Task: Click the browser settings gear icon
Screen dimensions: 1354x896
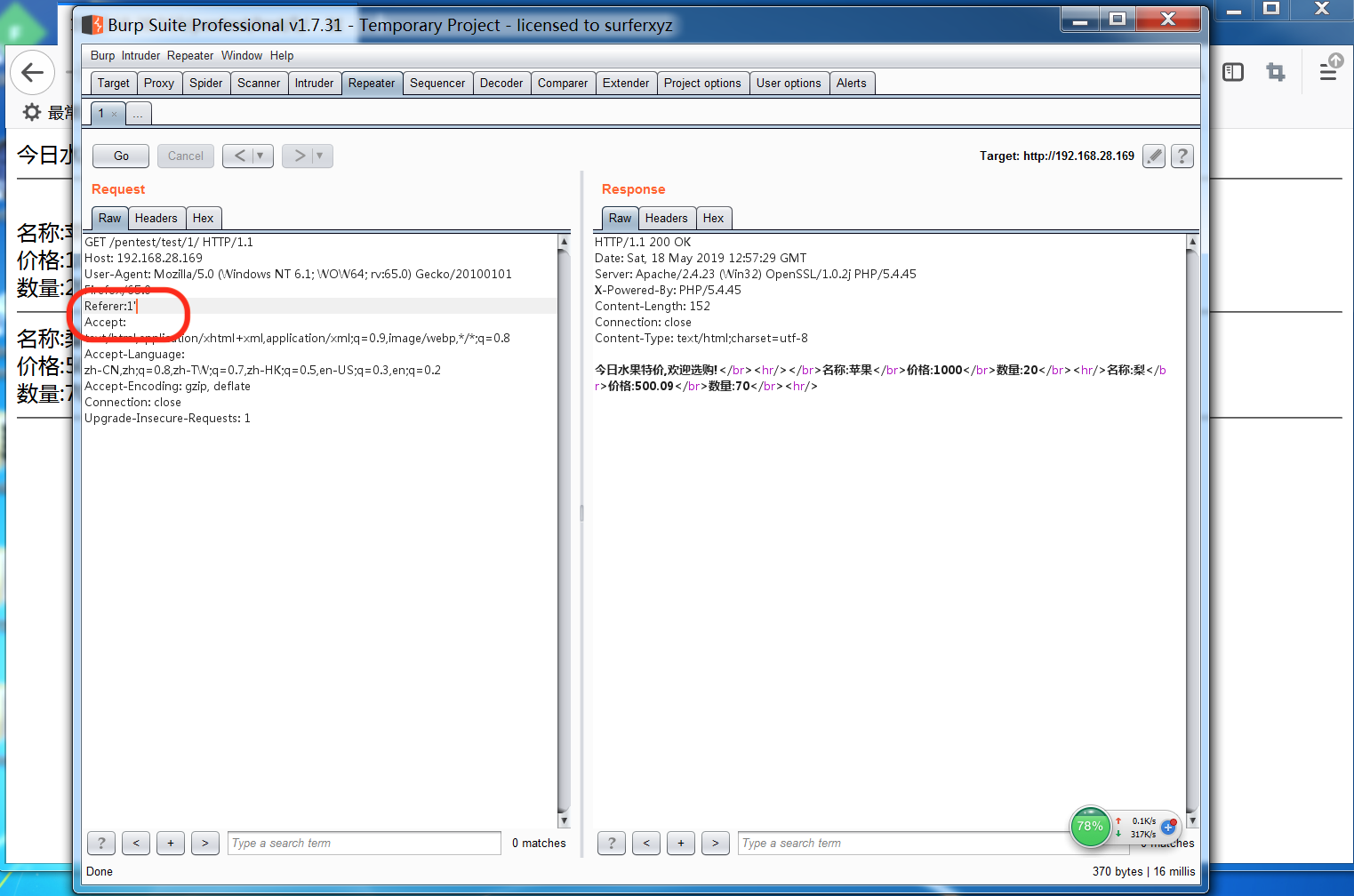Action: coord(32,112)
